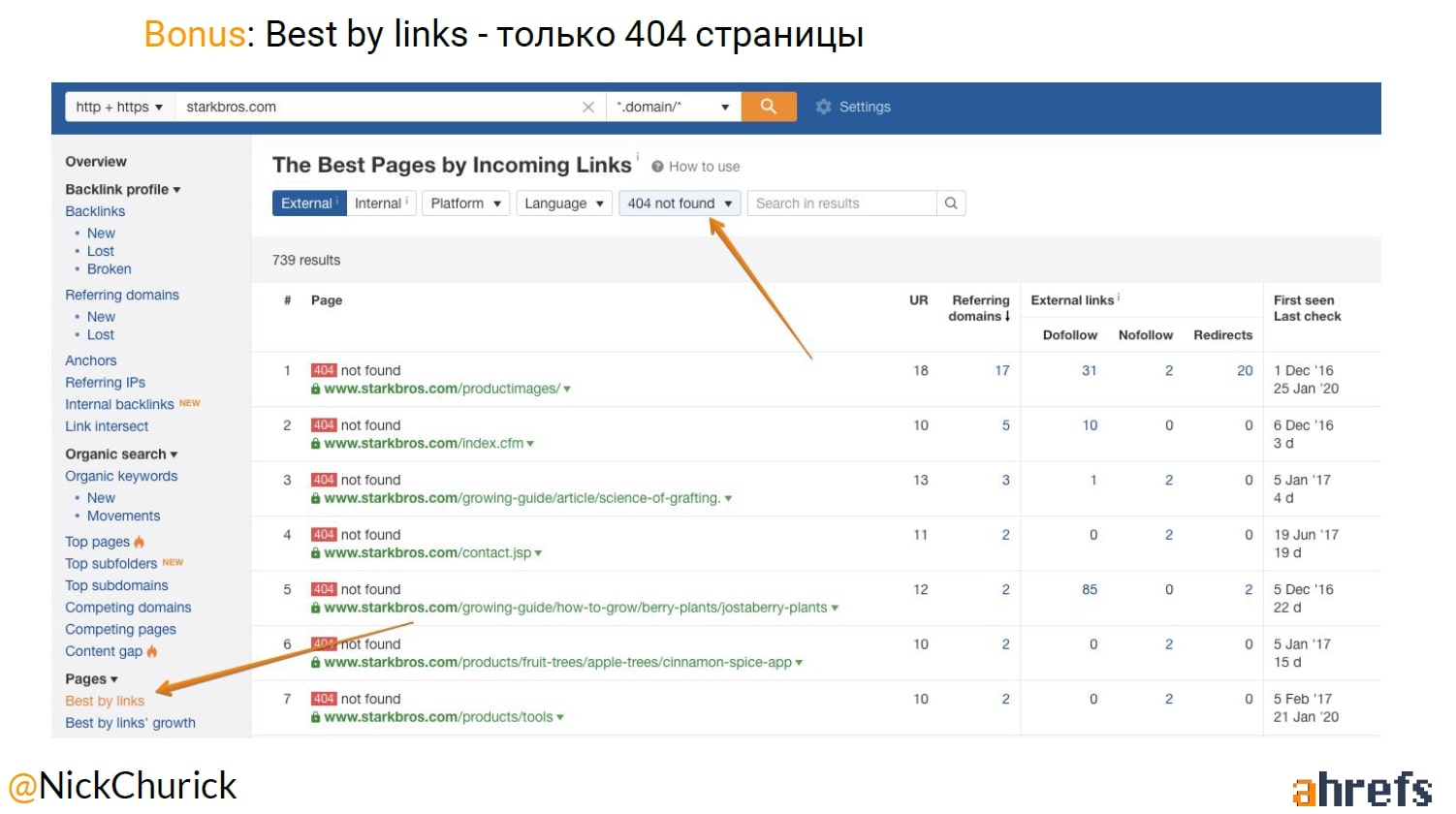1456x814 pixels.
Task: Open the www.starkbros.com/index.cfm page link
Action: click(423, 443)
